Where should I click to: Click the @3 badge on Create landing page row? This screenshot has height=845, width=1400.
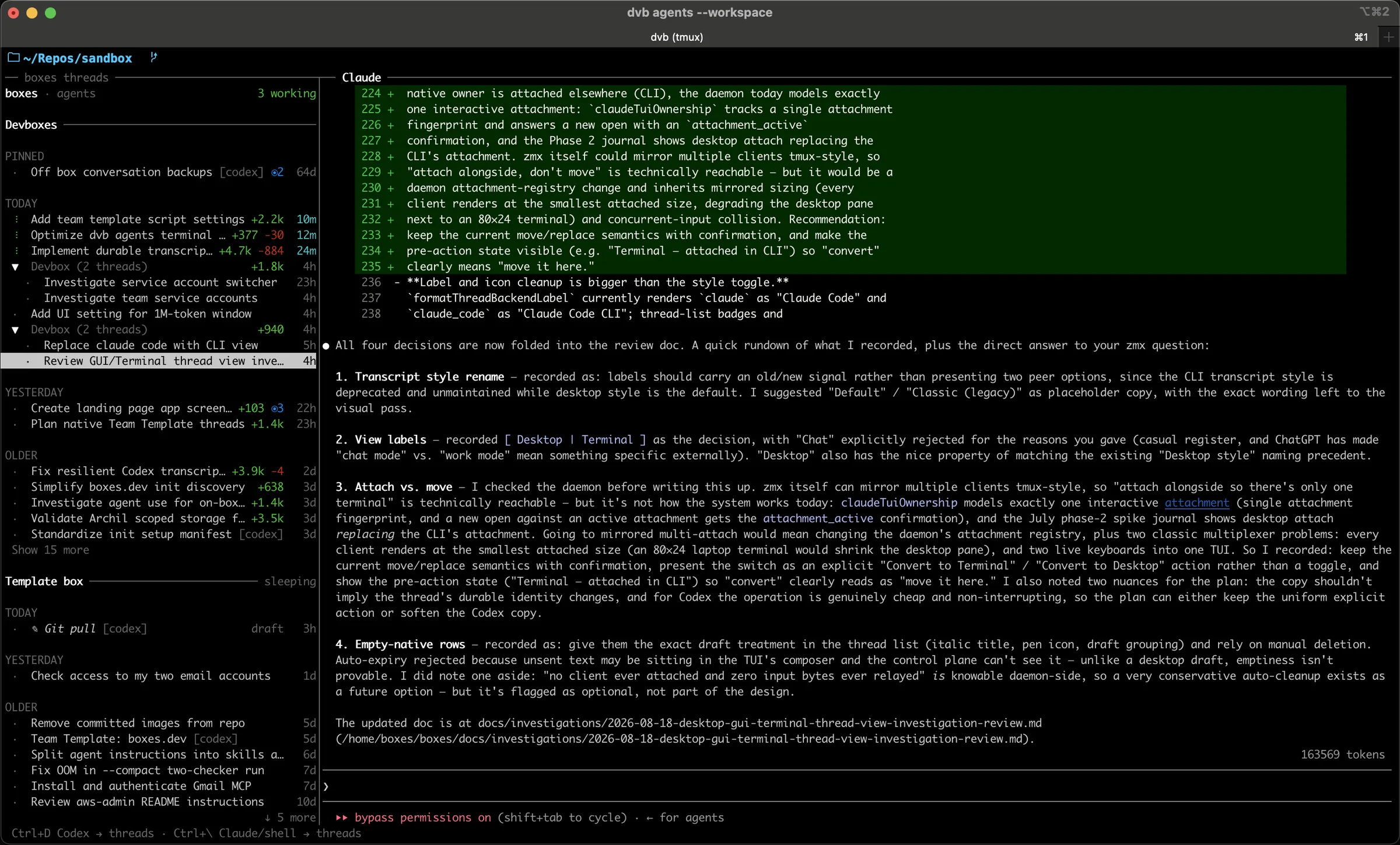coord(277,408)
